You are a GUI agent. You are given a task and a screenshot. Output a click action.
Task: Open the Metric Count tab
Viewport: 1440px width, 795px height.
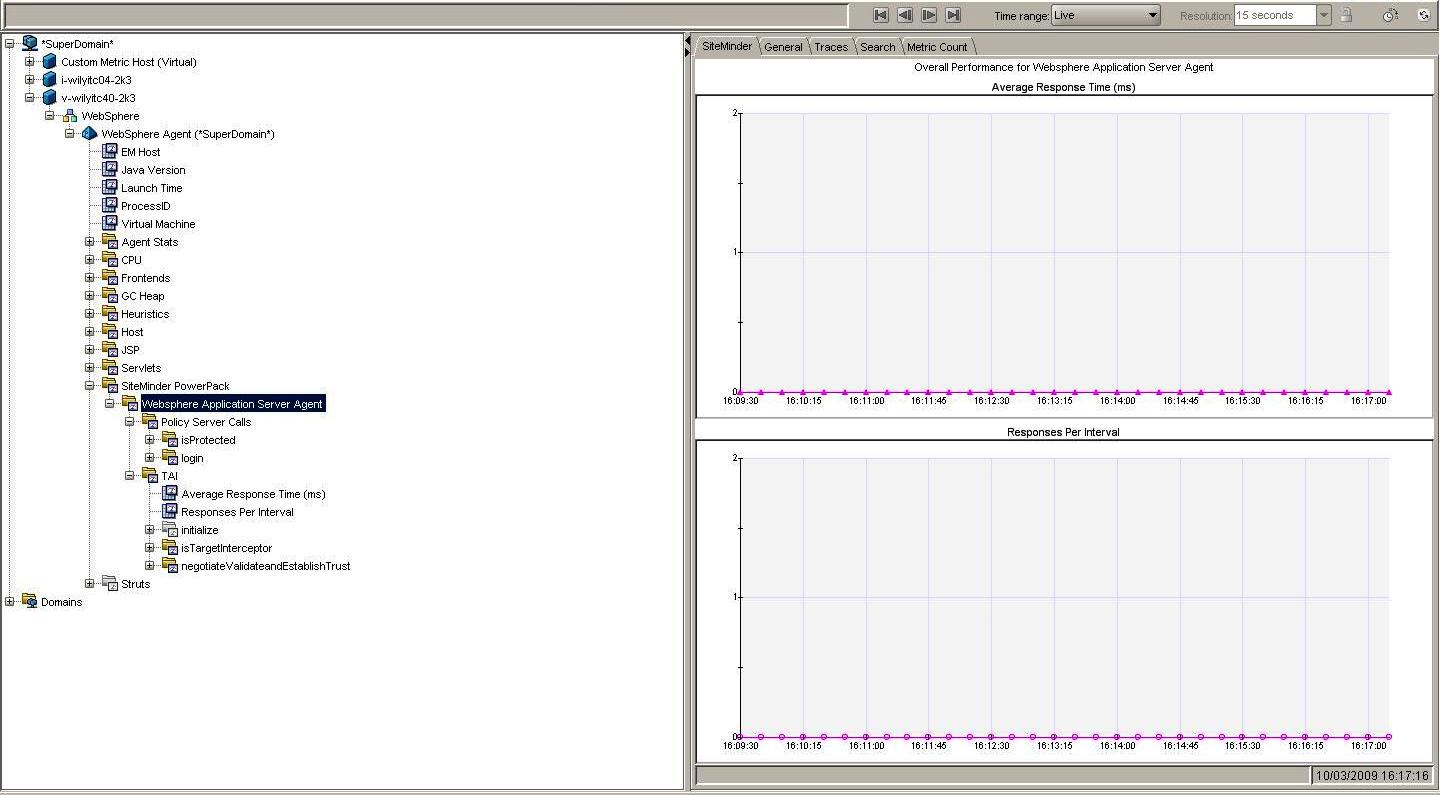(937, 47)
